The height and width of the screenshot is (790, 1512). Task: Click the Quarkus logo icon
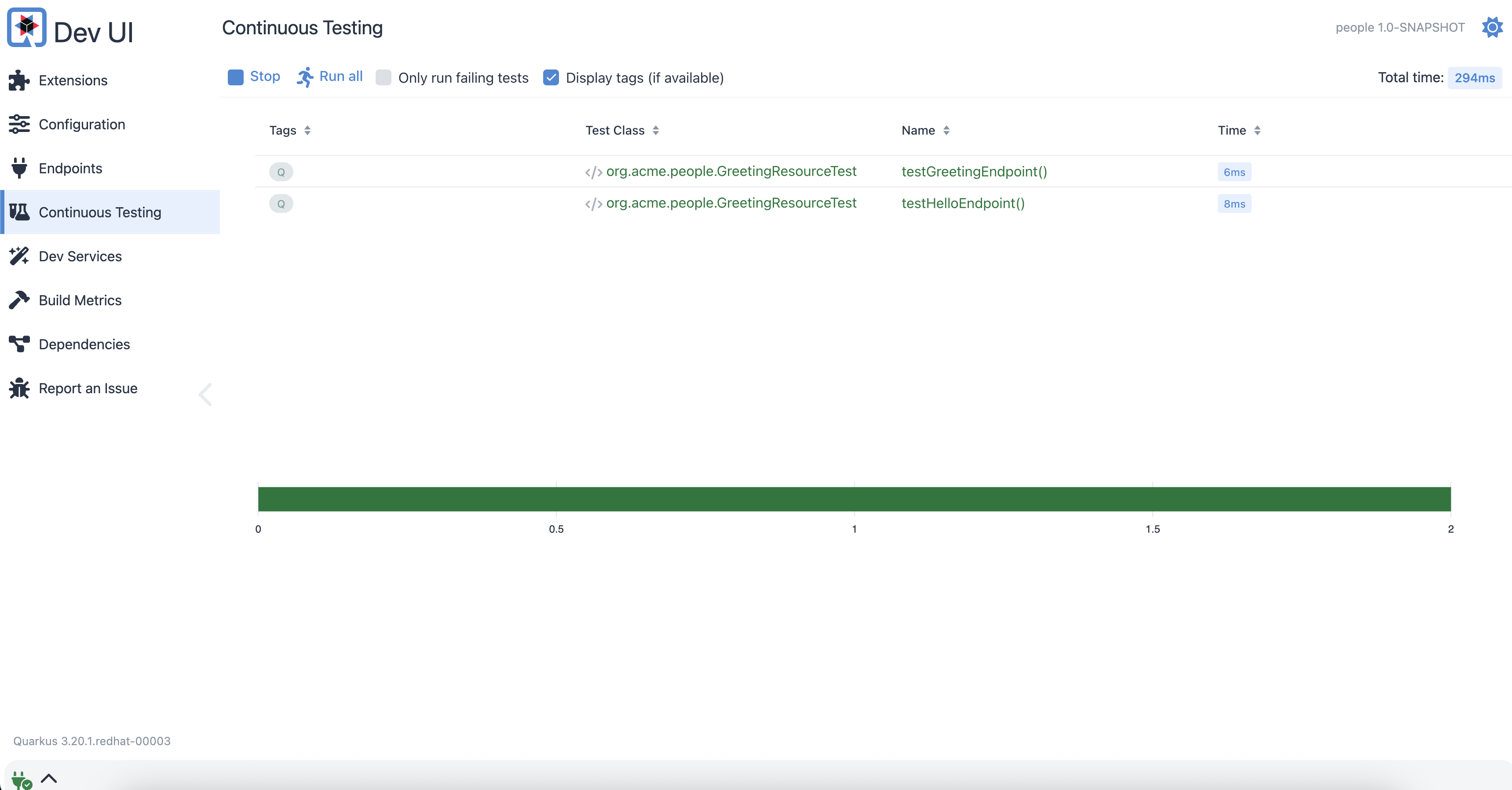(x=26, y=27)
